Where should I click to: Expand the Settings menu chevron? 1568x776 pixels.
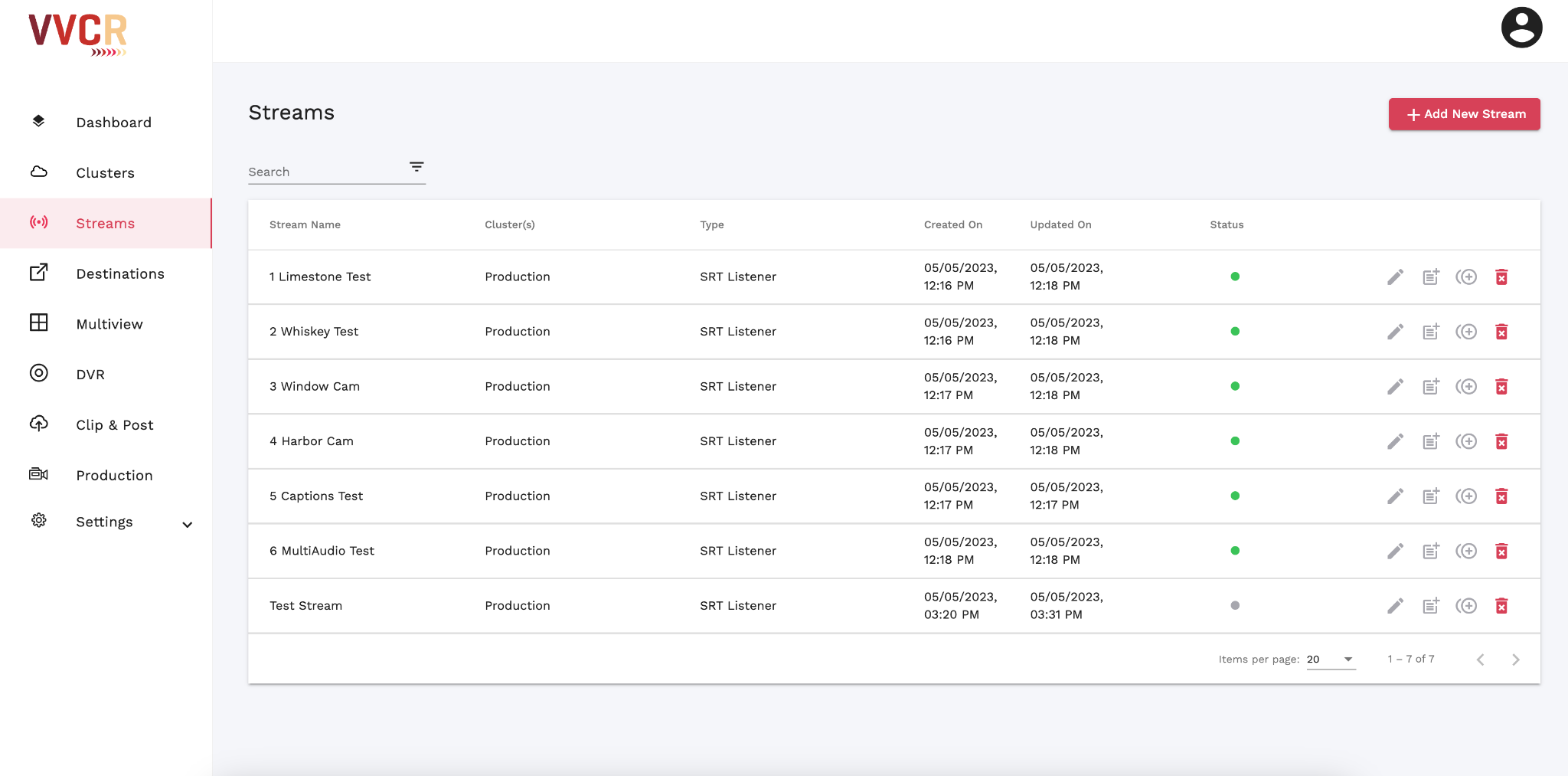[187, 525]
